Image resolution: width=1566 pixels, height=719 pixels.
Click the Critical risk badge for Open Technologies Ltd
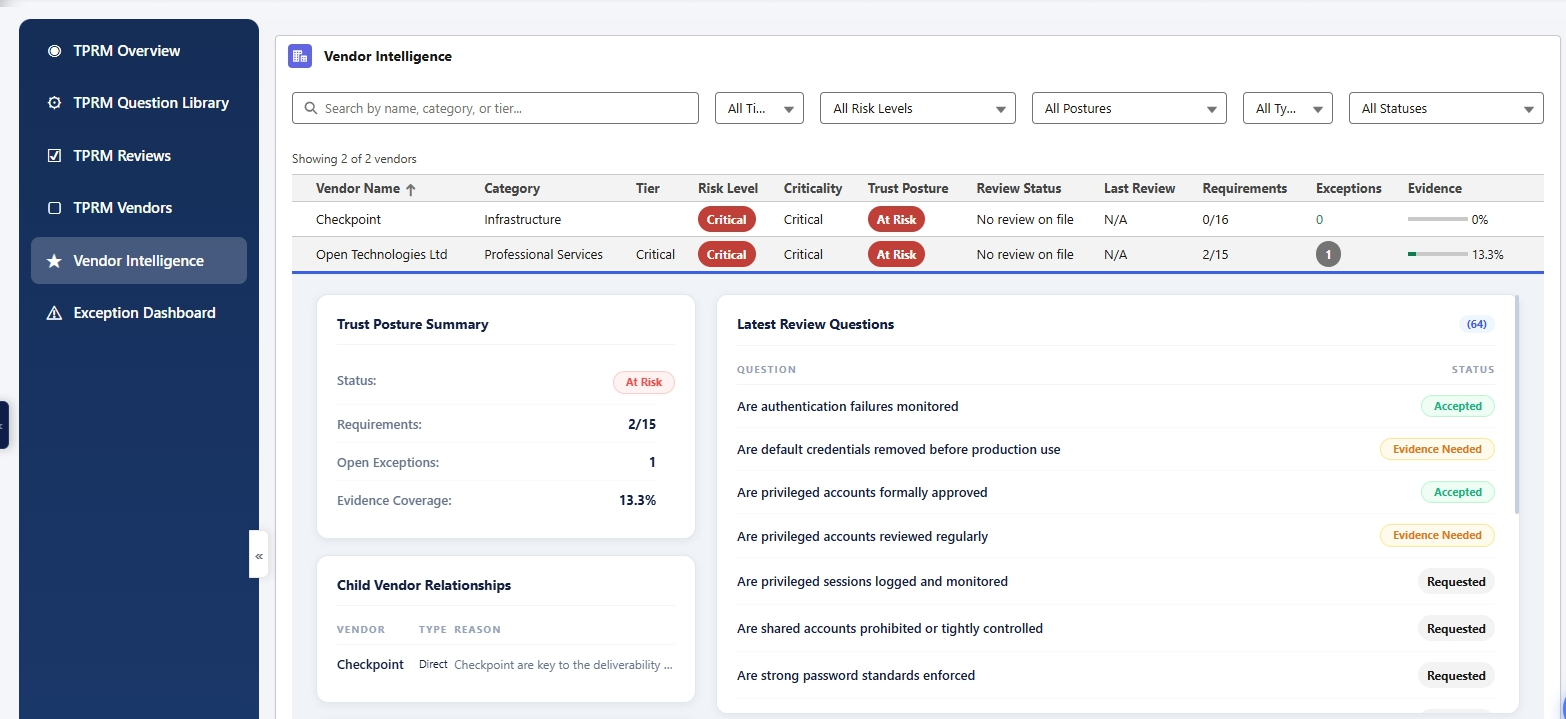[726, 254]
